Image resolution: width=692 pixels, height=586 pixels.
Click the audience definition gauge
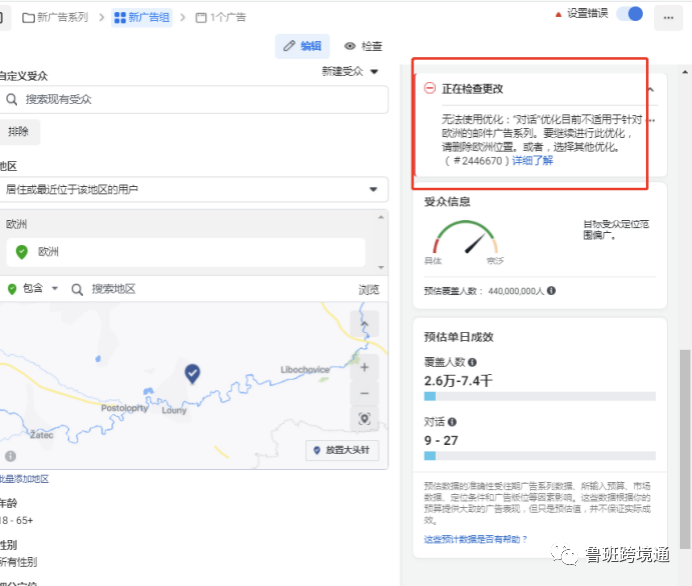point(465,238)
